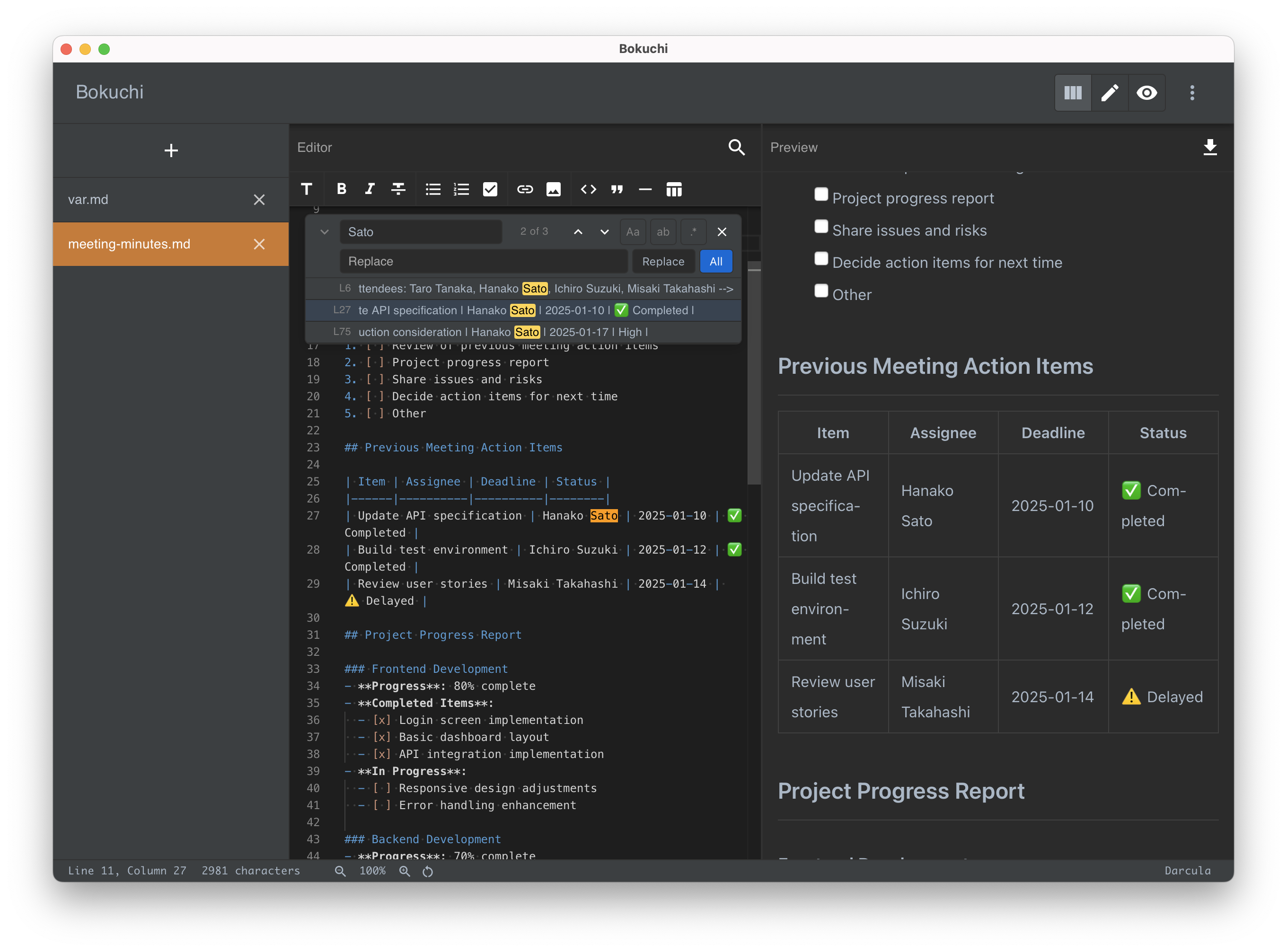Click the blockquote toolbar icon

[617, 189]
